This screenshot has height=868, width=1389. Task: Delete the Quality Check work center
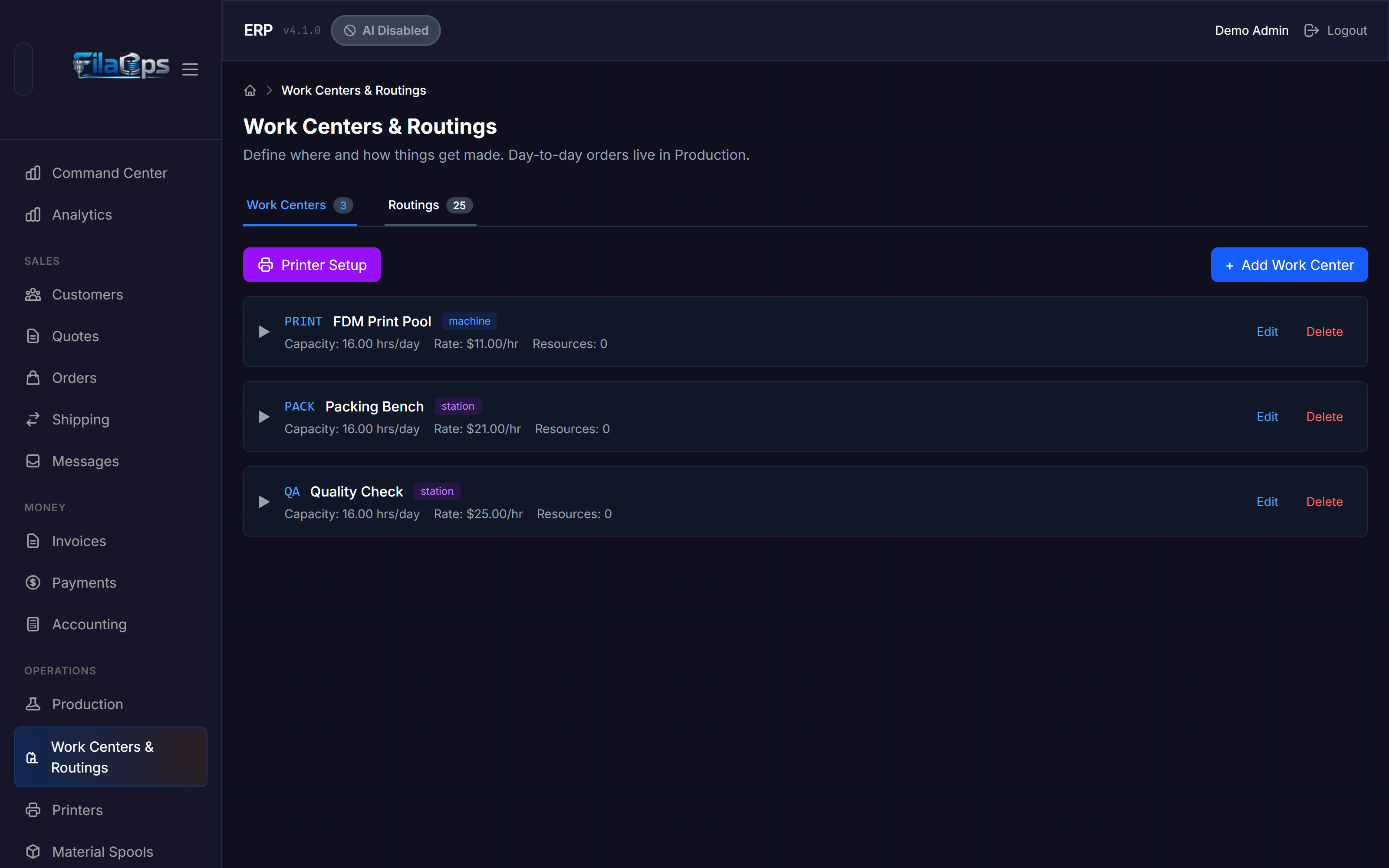tap(1324, 502)
